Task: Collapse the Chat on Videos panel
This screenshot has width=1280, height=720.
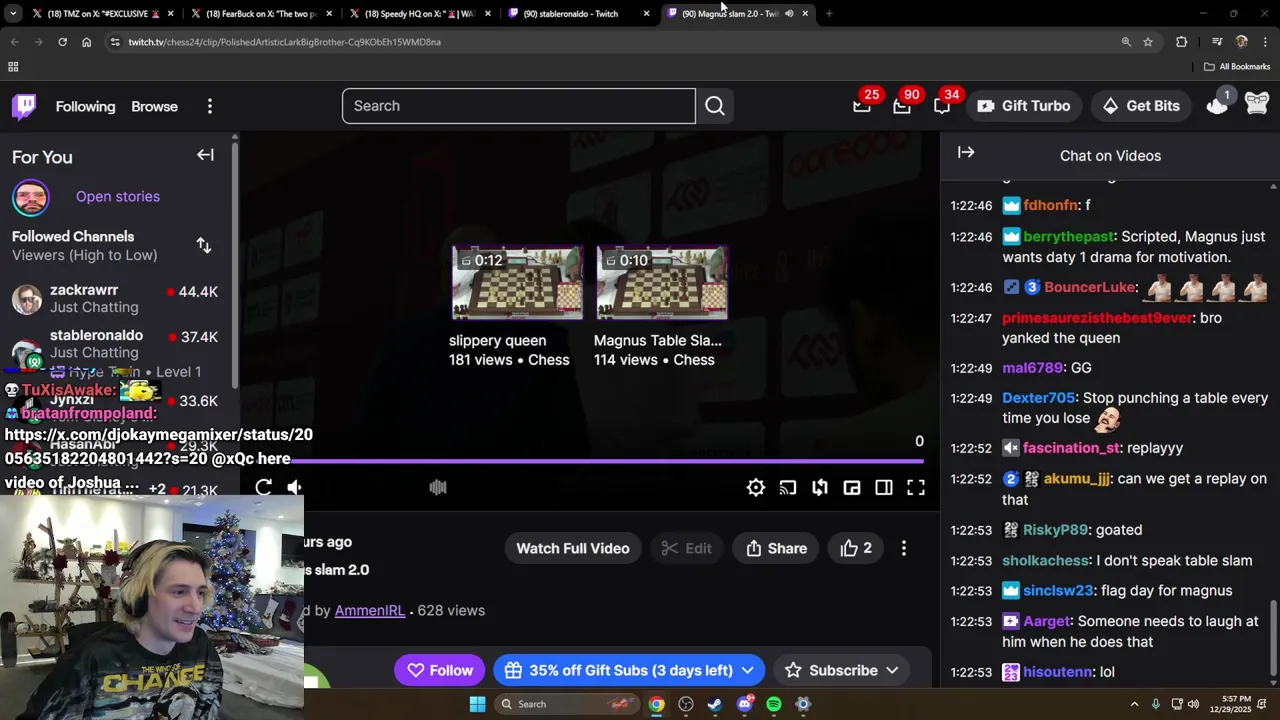Action: coord(966,152)
